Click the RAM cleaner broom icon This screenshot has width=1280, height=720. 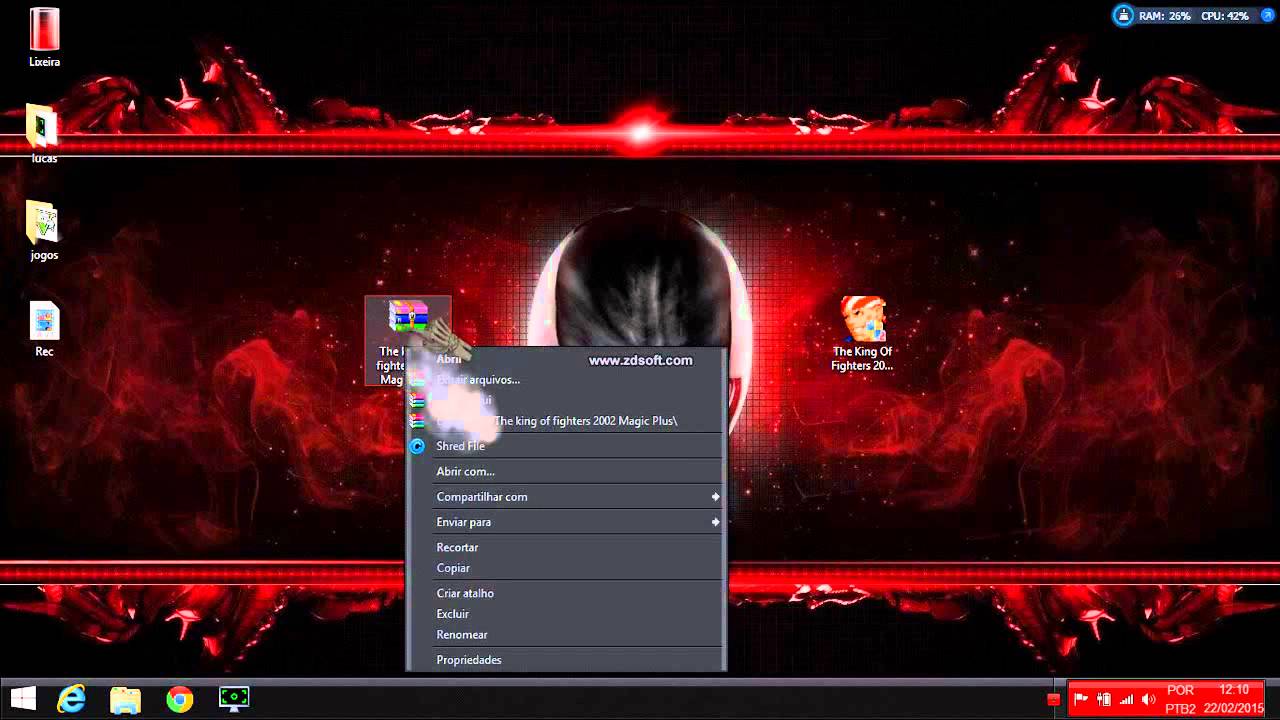1124,15
